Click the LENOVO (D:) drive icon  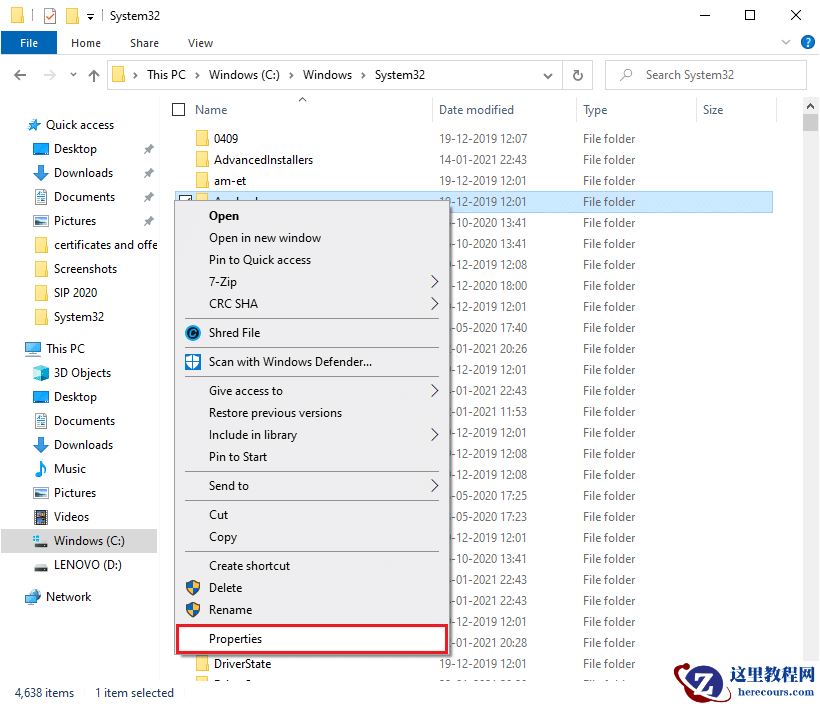pos(41,567)
